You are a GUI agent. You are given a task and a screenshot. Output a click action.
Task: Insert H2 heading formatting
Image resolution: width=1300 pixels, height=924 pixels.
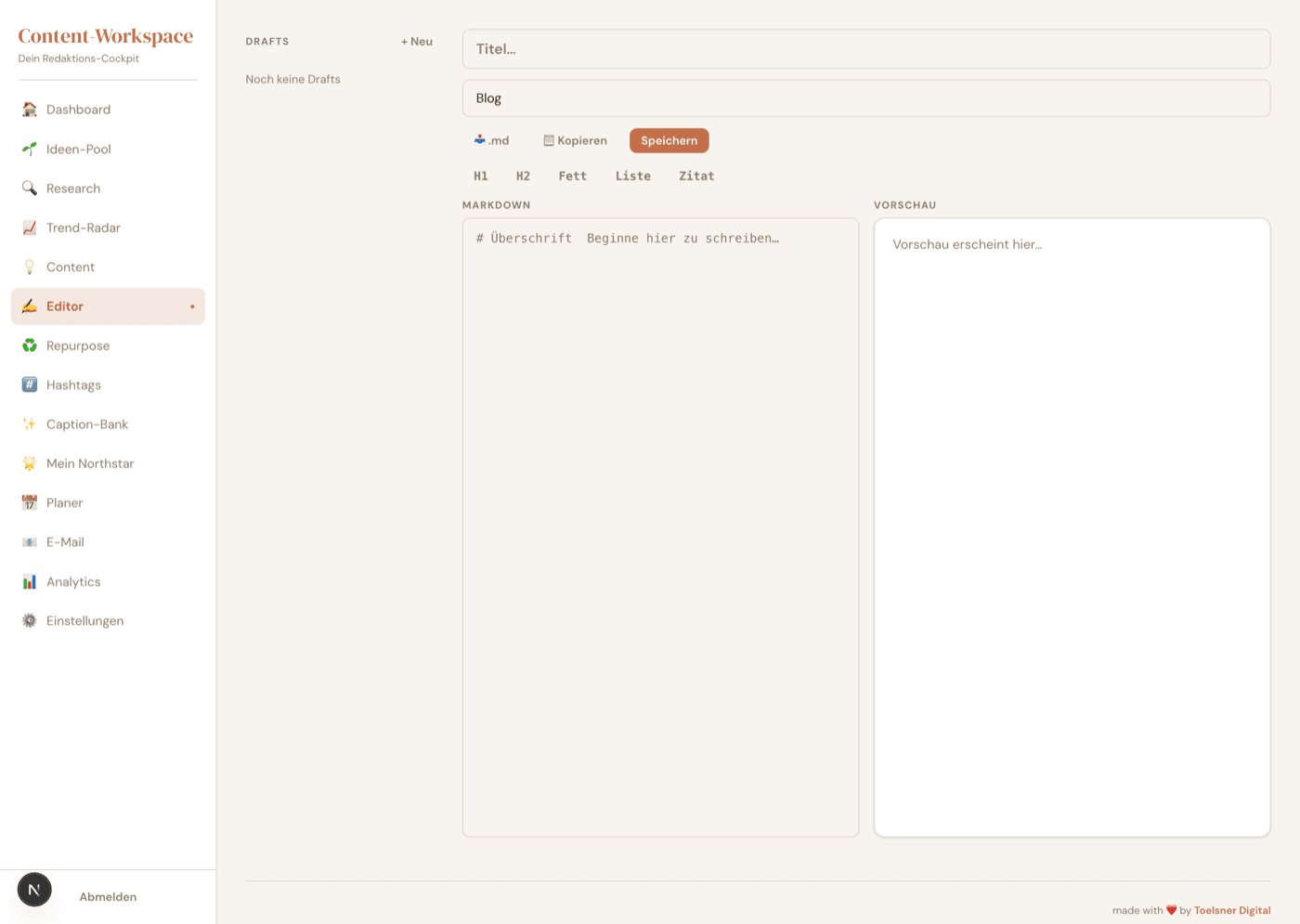click(x=524, y=176)
